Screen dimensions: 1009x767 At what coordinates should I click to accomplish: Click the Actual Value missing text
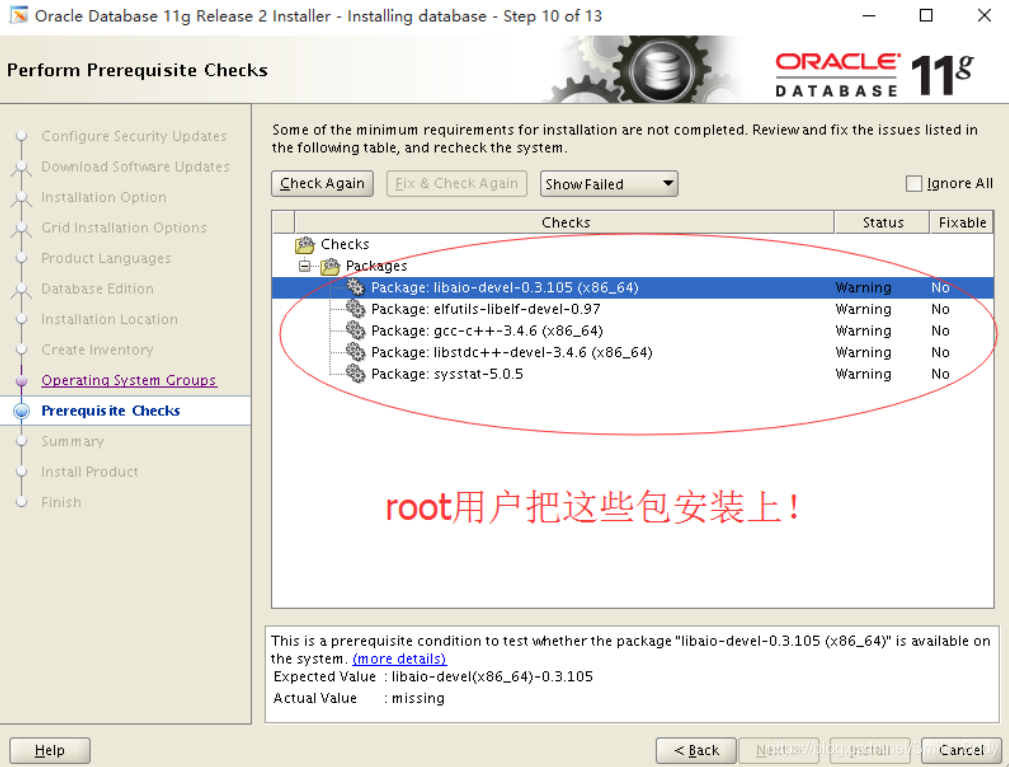[x=418, y=698]
